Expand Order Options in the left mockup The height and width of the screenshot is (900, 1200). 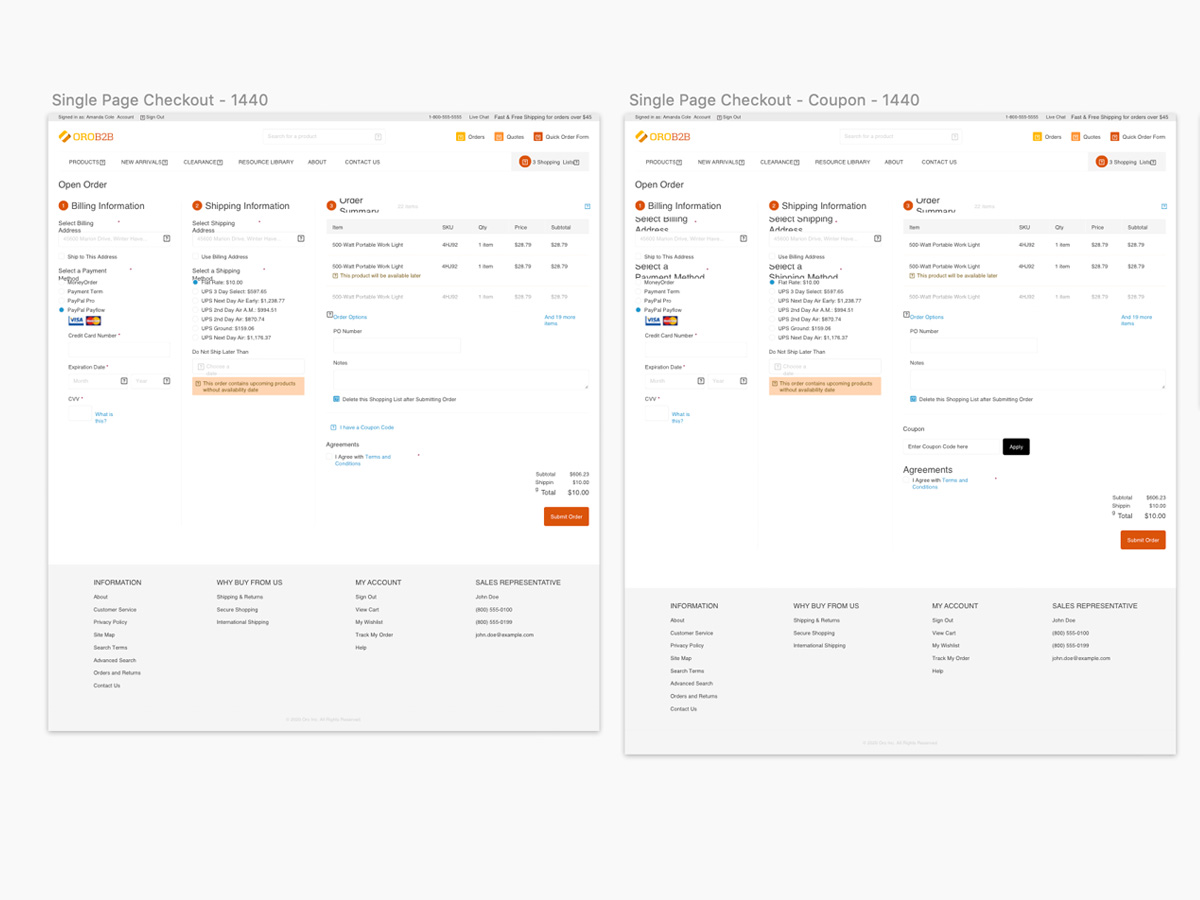350,317
